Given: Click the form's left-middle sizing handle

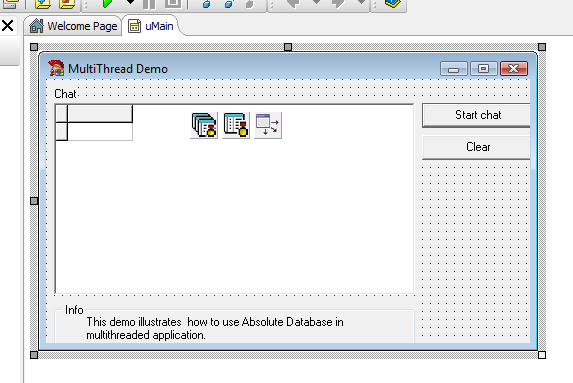Looking at the screenshot, I should click(34, 201).
